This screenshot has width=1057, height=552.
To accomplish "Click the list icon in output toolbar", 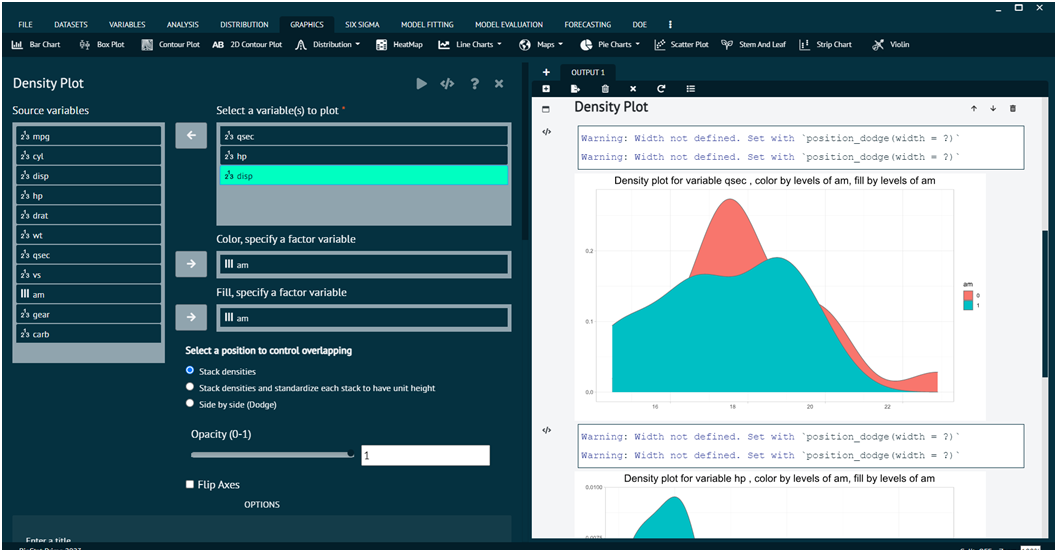I will pyautogui.click(x=690, y=89).
